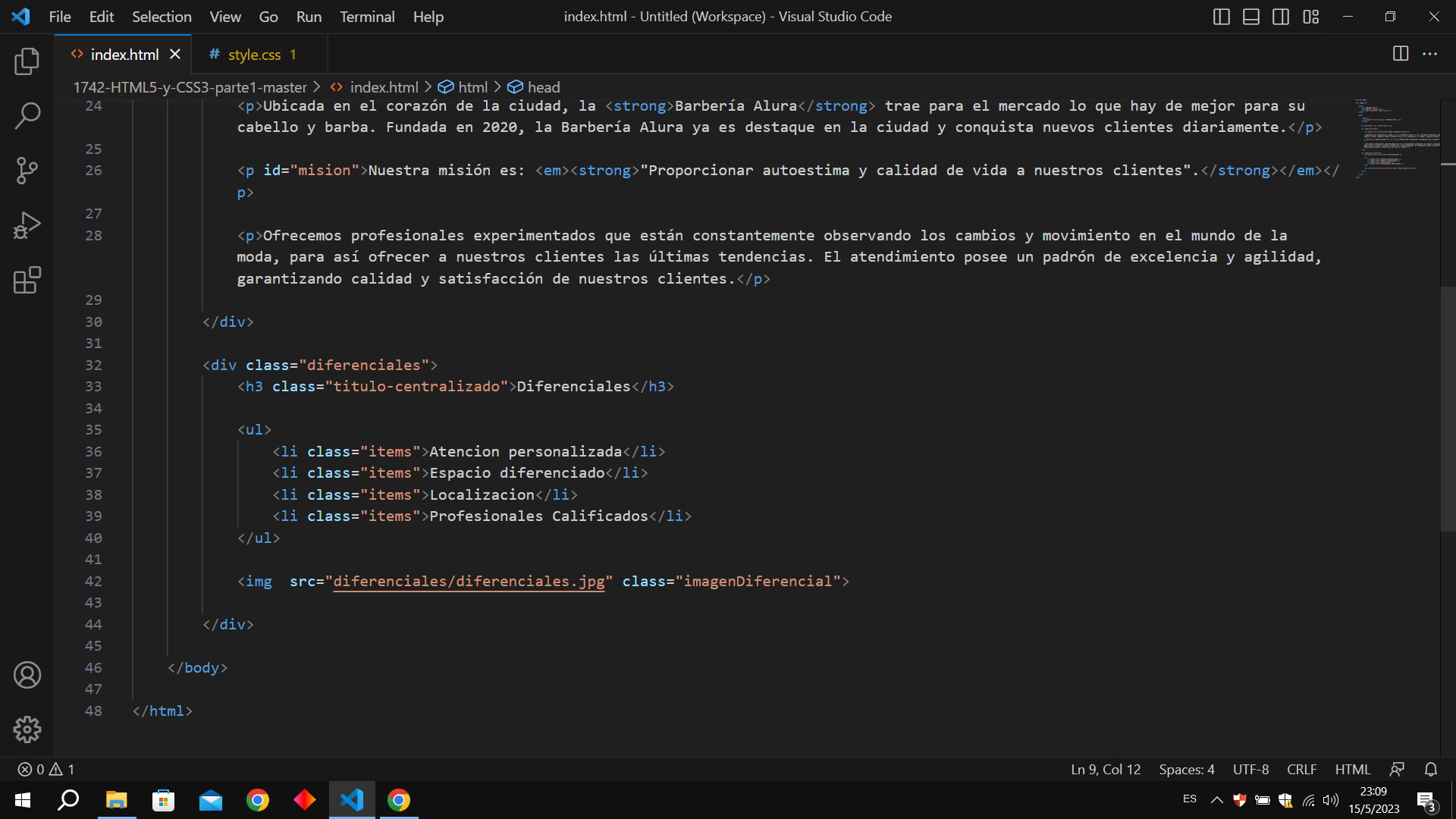Viewport: 1456px width, 819px height.
Task: Place cursor on line number 42
Action: coord(93,582)
